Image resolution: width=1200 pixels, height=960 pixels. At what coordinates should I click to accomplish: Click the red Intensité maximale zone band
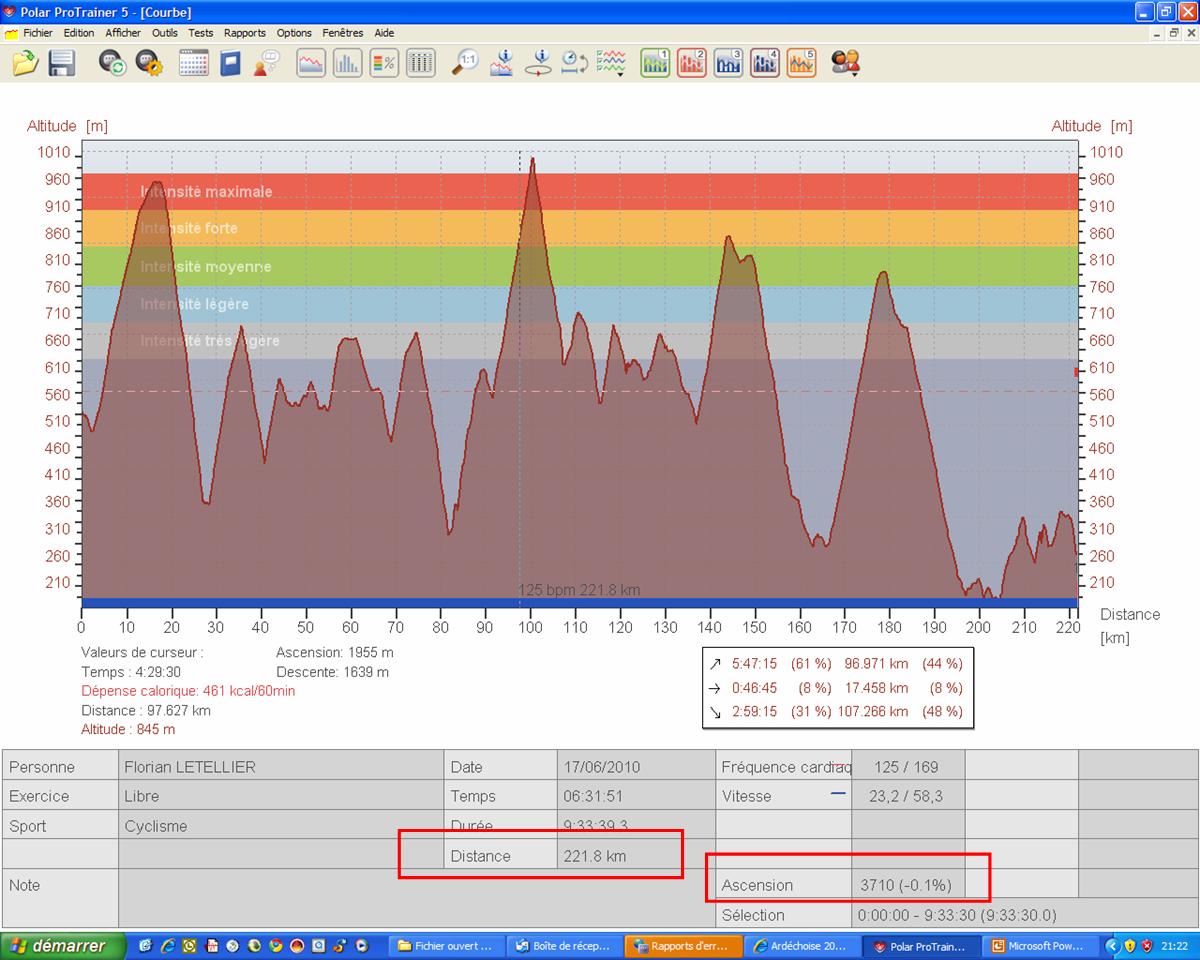(579, 192)
